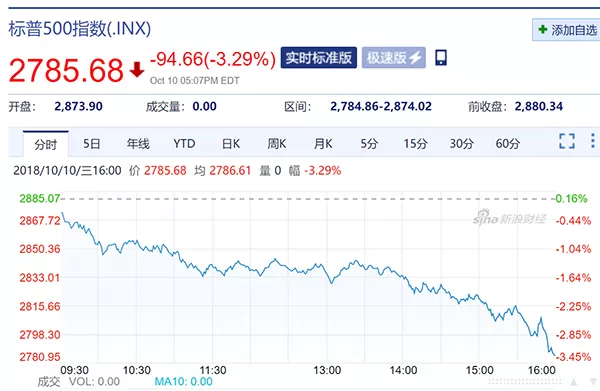Open the 周K weekly chart
This screenshot has height=391, width=600.
coord(277,144)
